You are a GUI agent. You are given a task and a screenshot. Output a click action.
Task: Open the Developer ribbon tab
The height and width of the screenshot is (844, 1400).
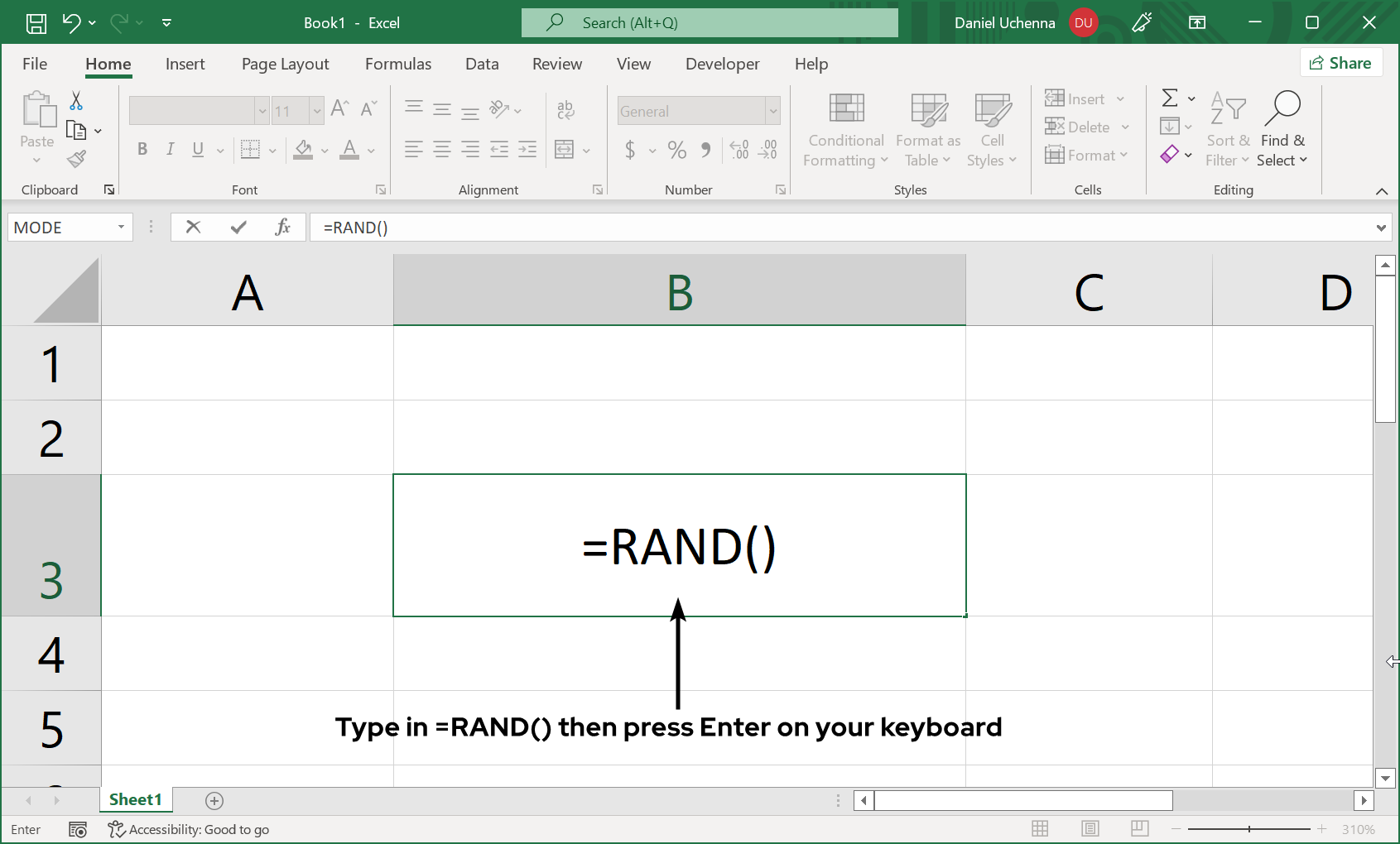pos(722,64)
